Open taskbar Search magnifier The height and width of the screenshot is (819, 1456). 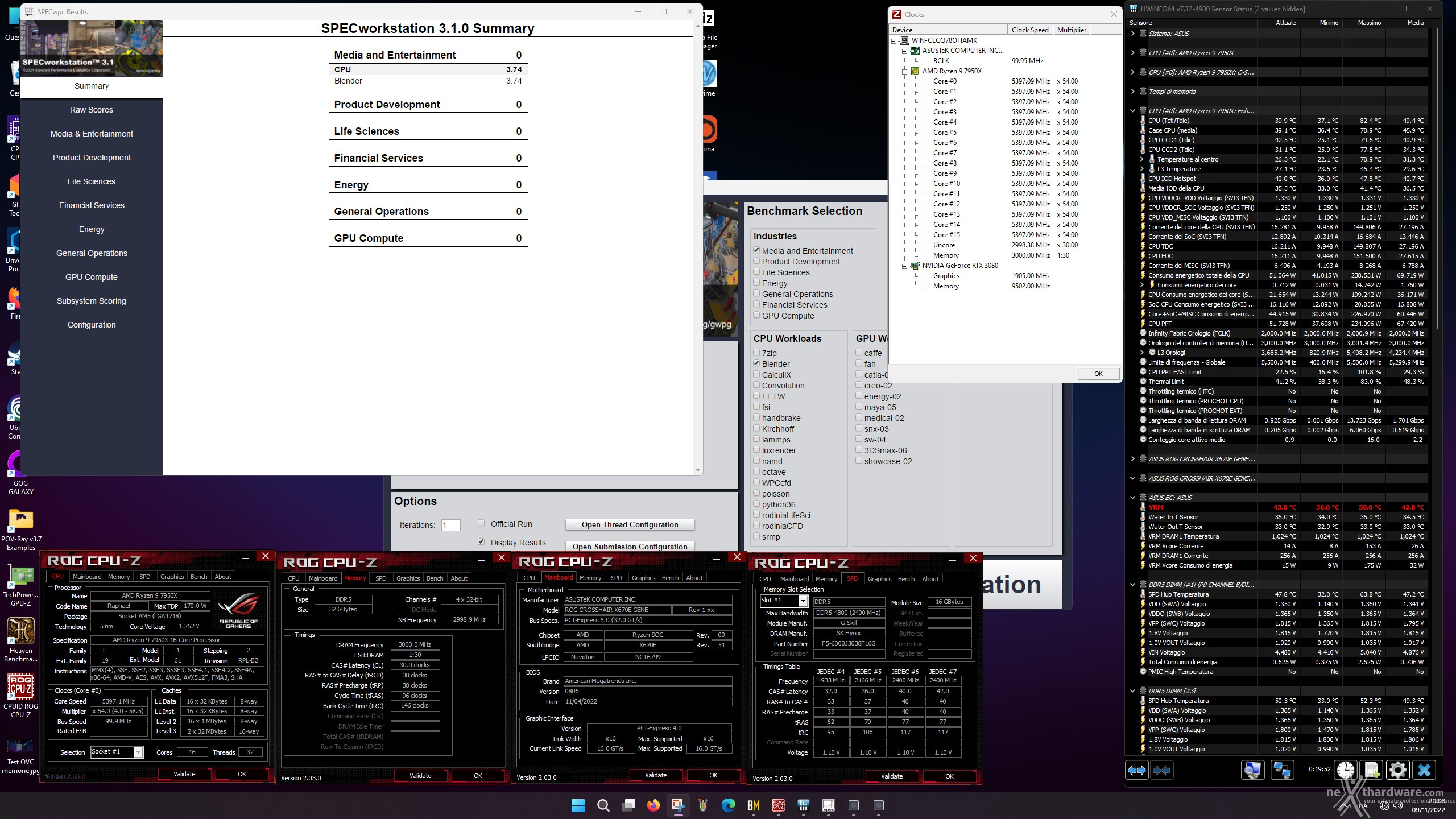603,805
